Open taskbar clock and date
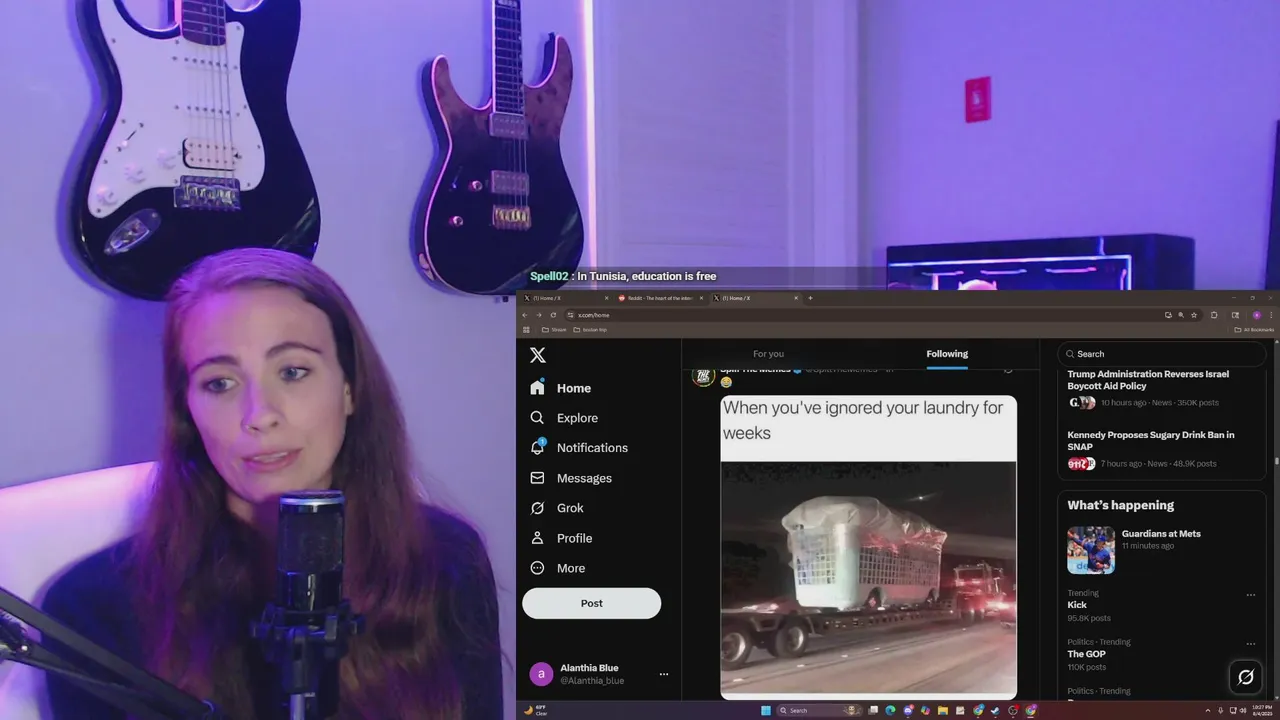1280x720 pixels. click(x=1263, y=710)
